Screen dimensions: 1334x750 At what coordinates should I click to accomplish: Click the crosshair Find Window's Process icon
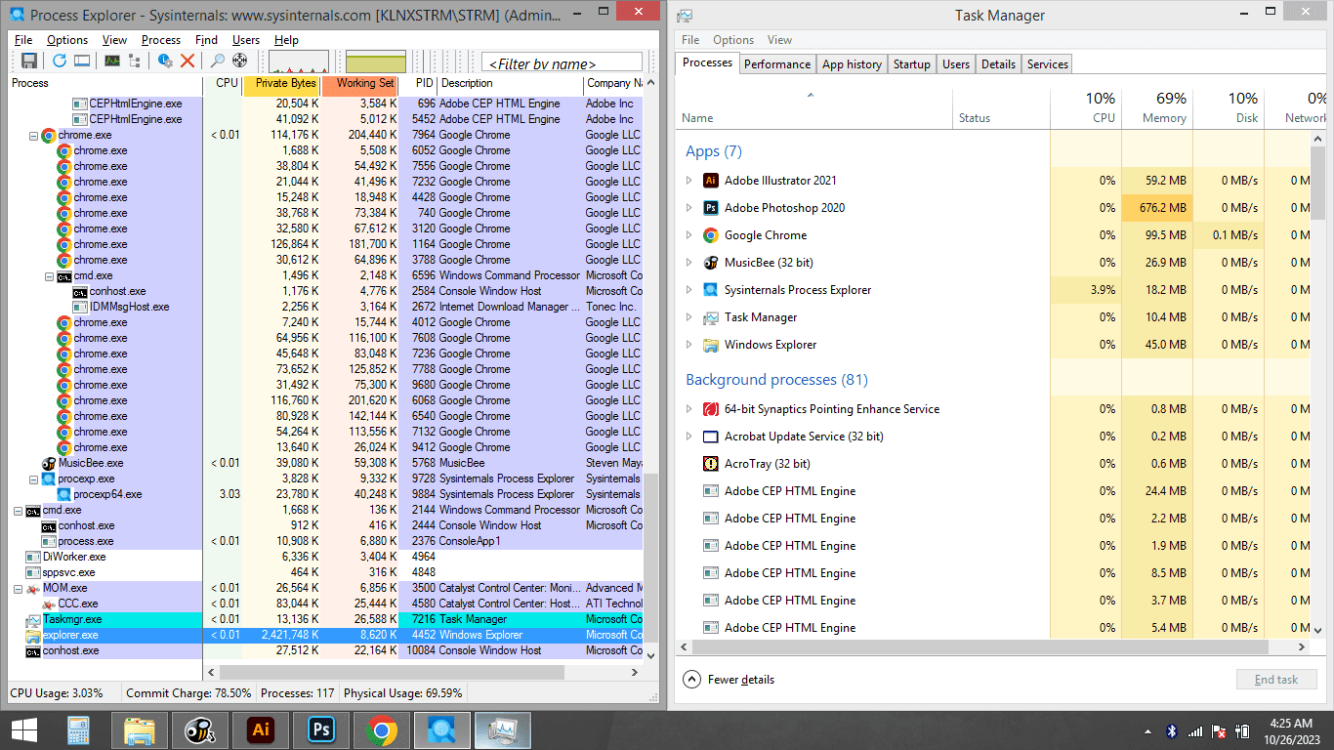click(x=240, y=61)
